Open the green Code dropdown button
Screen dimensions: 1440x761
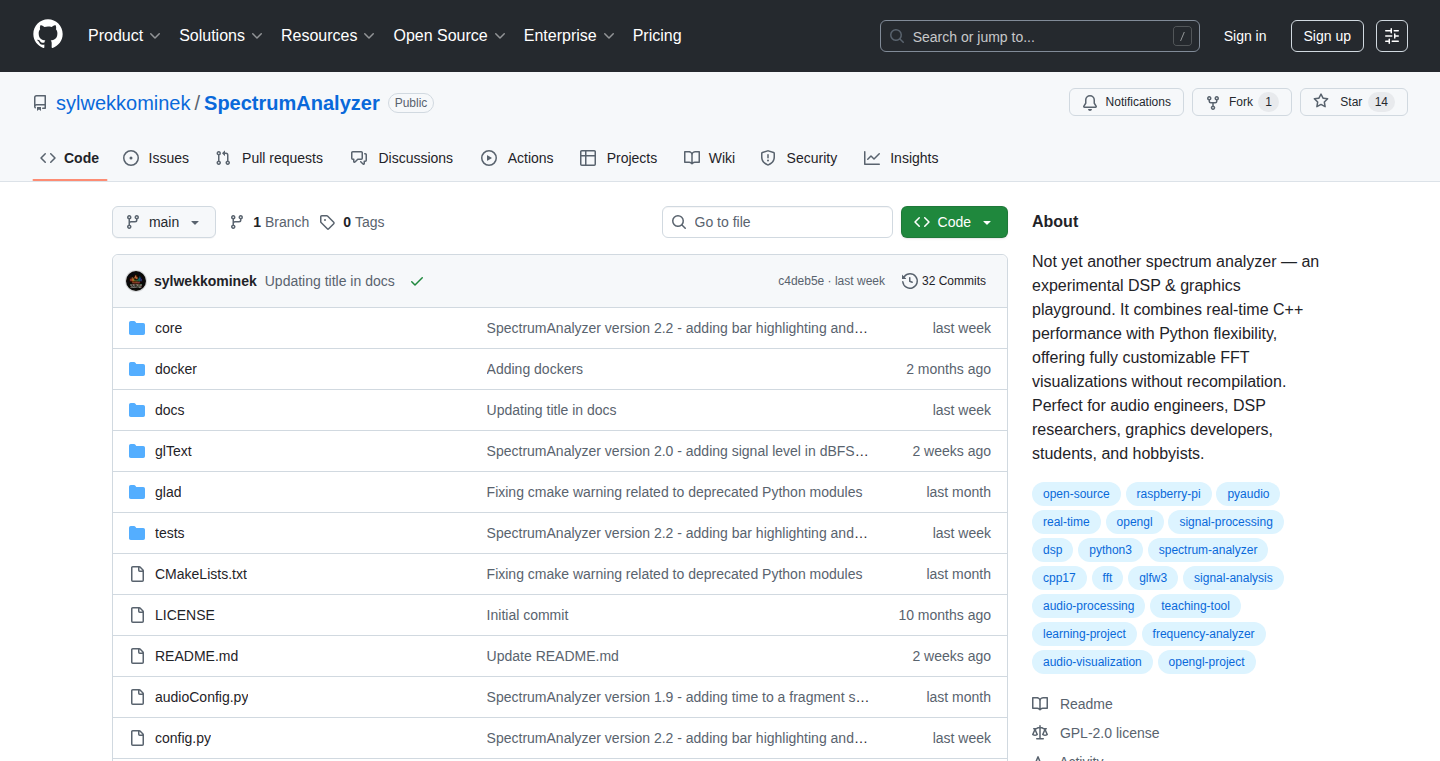954,222
